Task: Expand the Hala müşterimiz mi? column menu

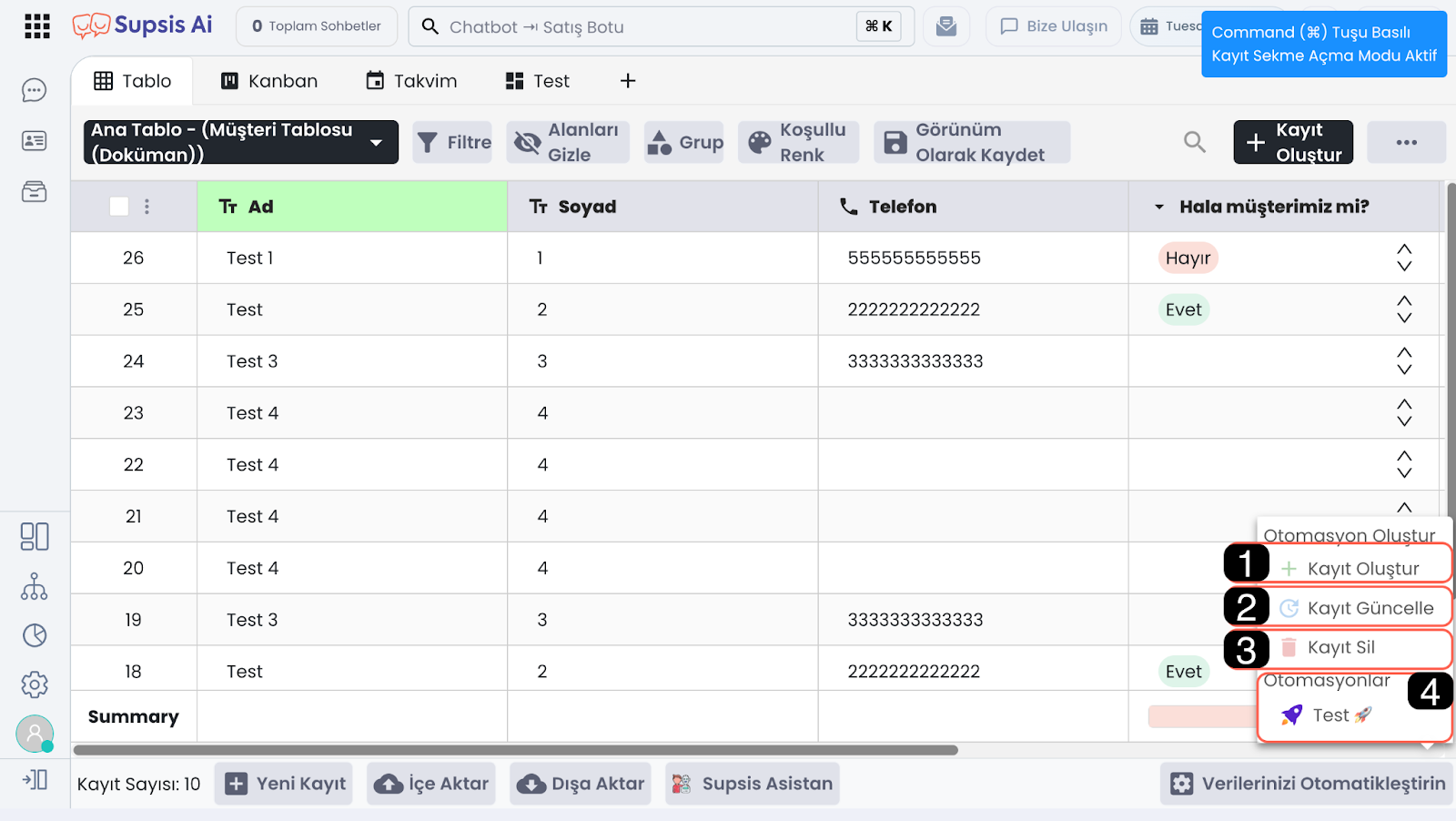Action: [x=1159, y=207]
